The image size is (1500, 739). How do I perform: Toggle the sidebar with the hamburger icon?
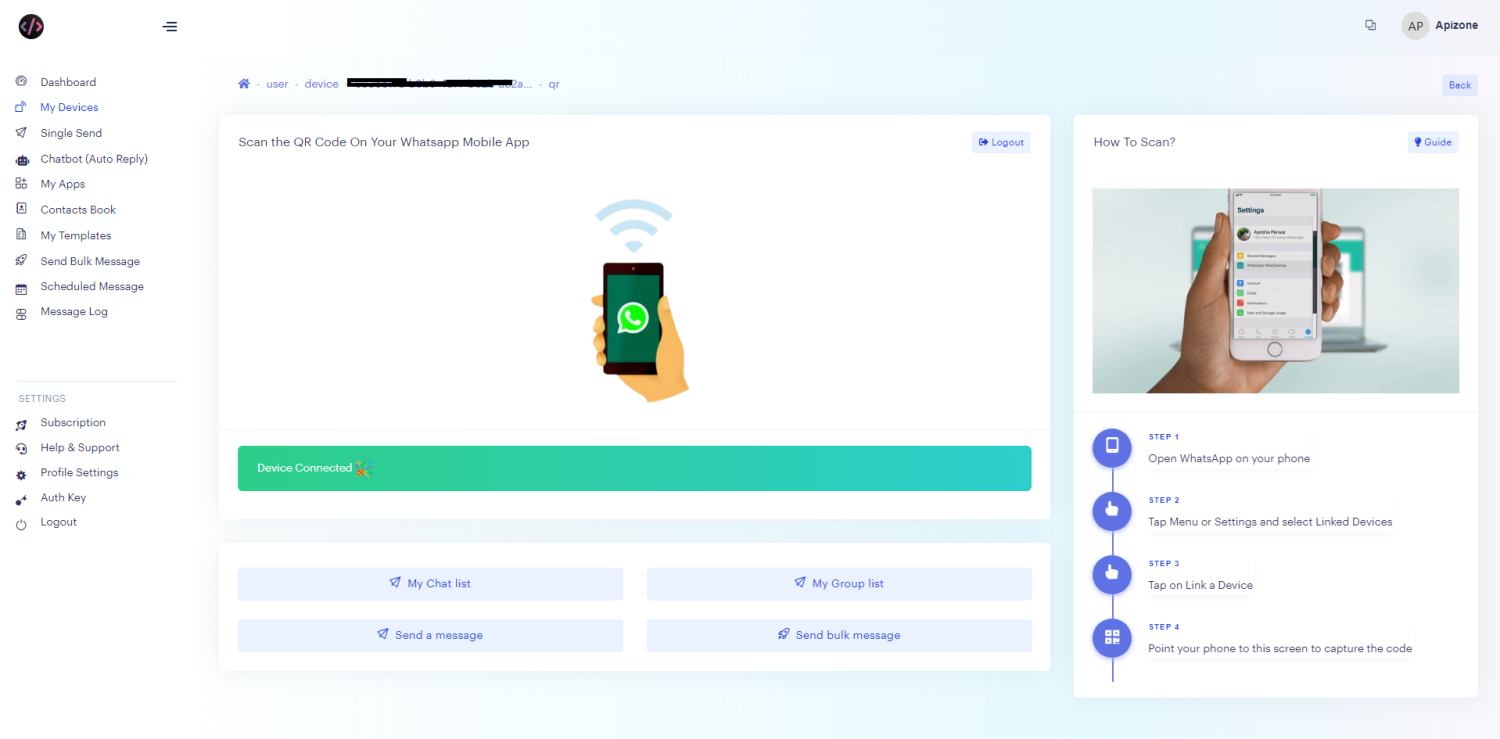[x=169, y=26]
